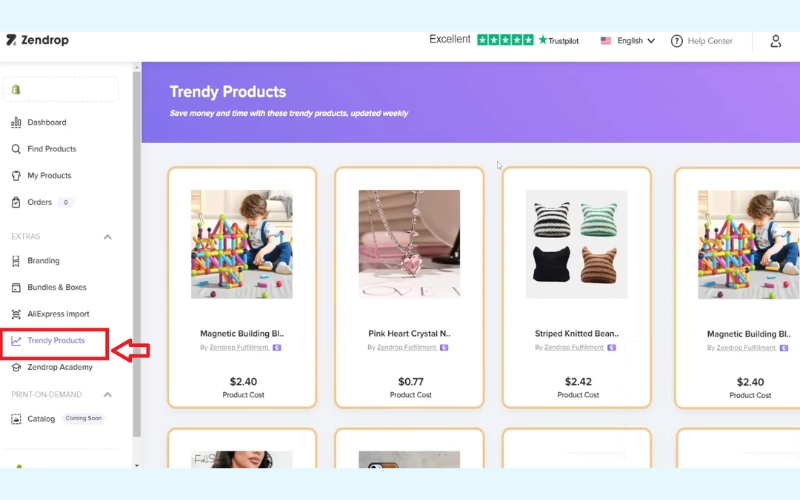Collapse the PRINT-ON-DEMAND section chevron

pyautogui.click(x=108, y=394)
